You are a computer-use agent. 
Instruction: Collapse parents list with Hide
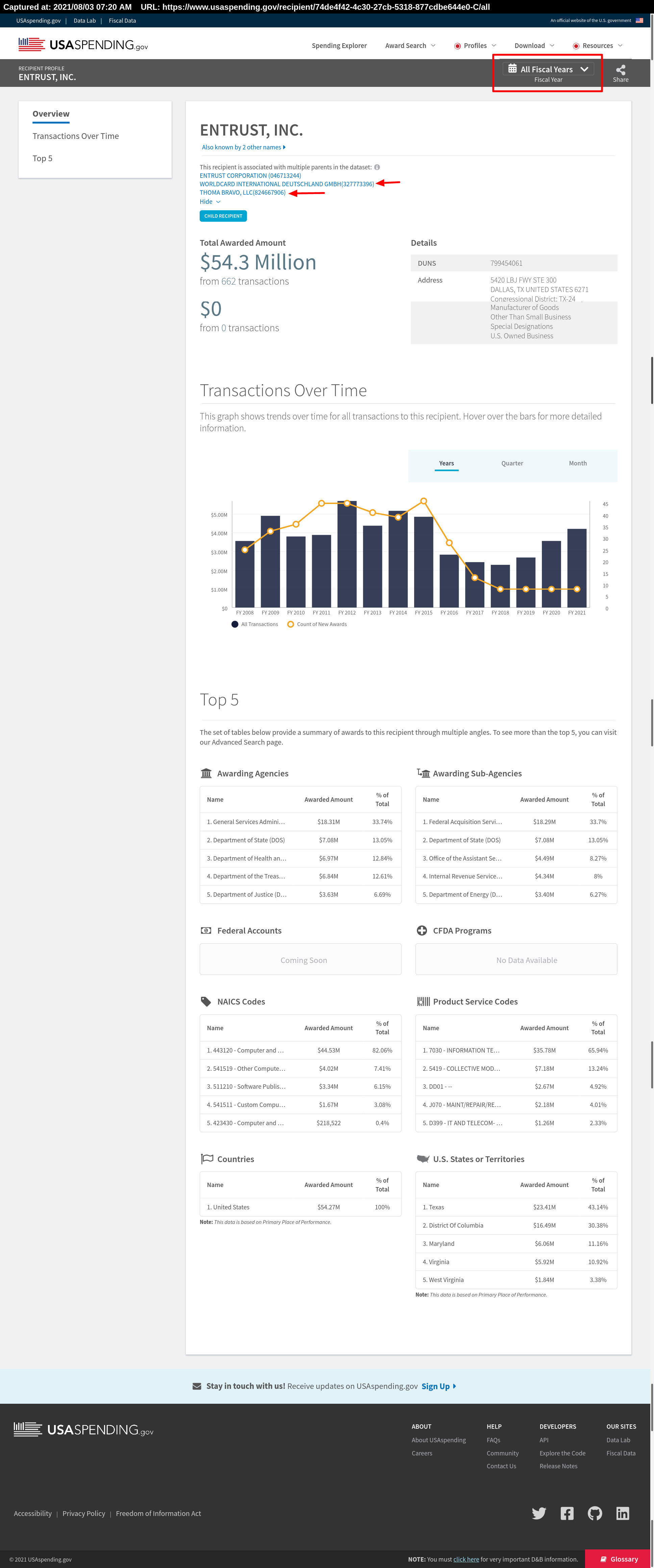210,201
